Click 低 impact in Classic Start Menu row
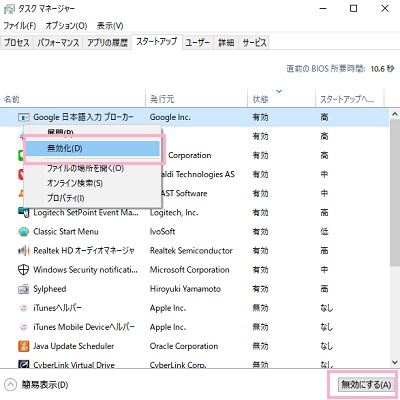This screenshot has width=400, height=400. point(324,232)
